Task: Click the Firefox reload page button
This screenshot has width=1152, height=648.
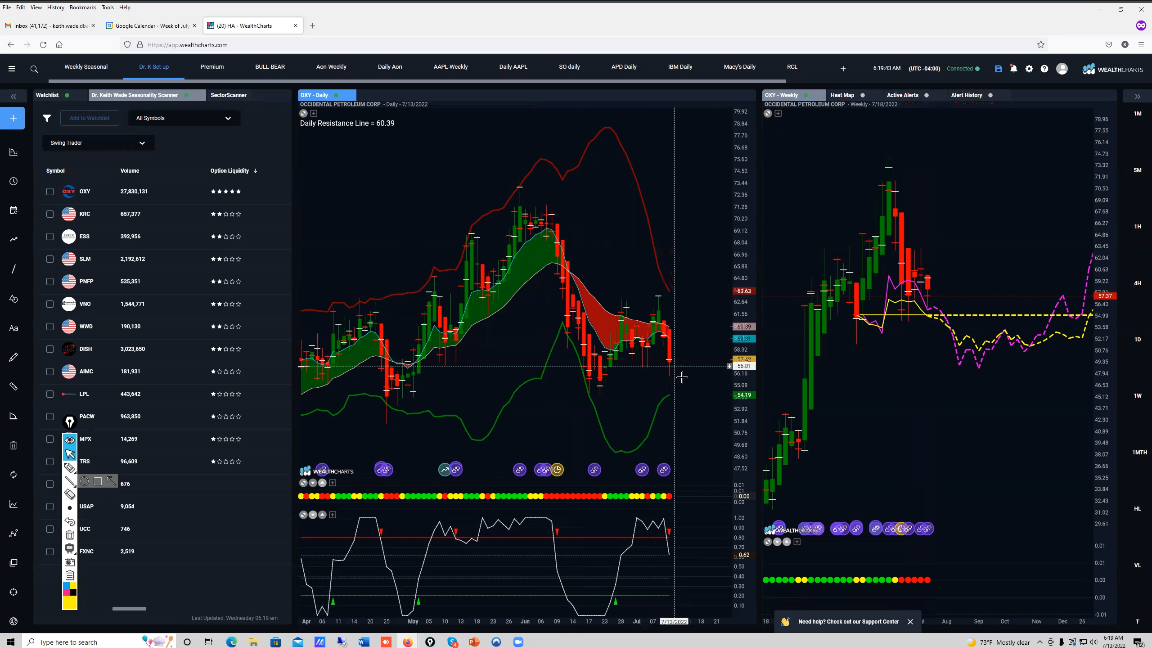Action: 43,45
